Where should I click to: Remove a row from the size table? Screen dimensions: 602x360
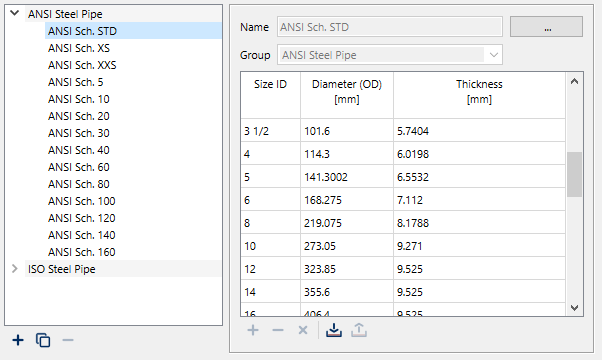[278, 330]
